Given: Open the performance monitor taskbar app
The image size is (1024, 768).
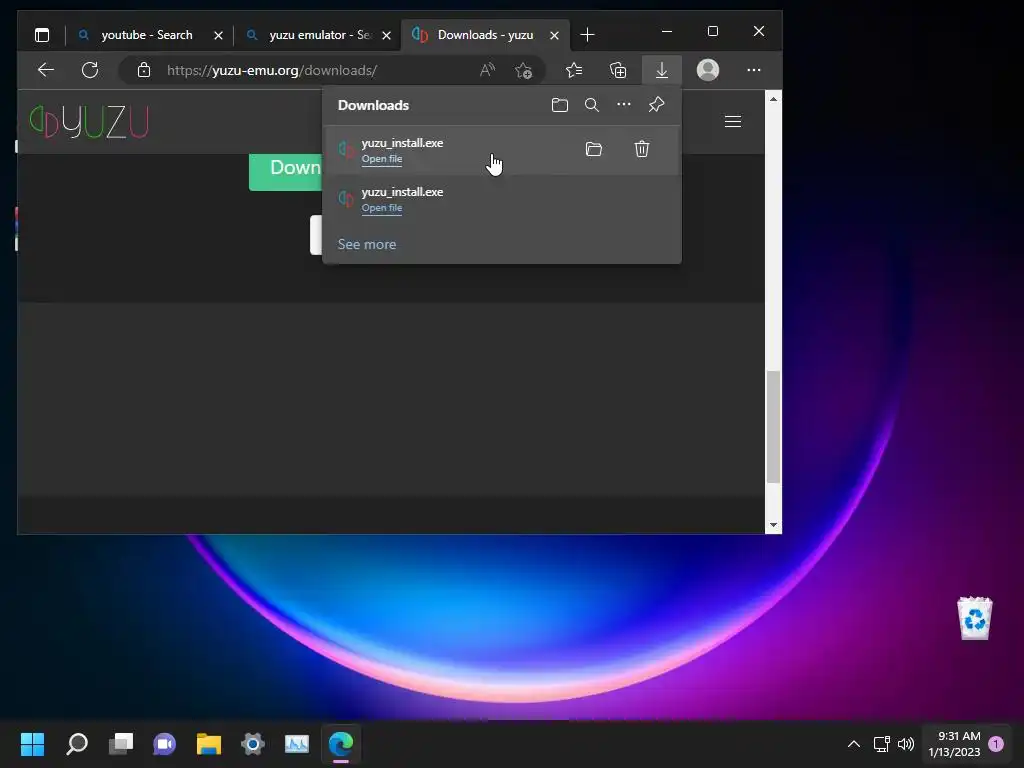Looking at the screenshot, I should (297, 744).
